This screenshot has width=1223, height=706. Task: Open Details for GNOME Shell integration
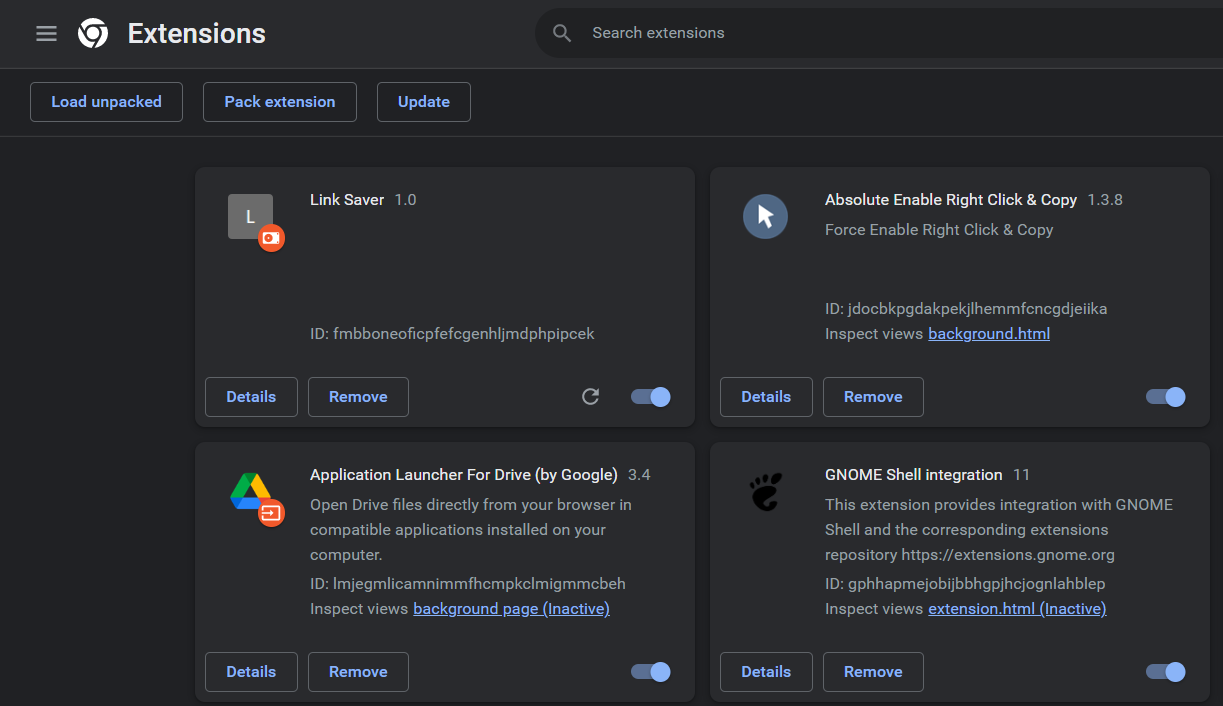point(766,672)
